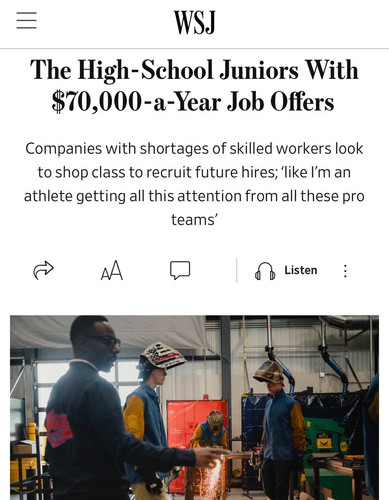Open the welding class article photo

pyautogui.click(x=194, y=407)
